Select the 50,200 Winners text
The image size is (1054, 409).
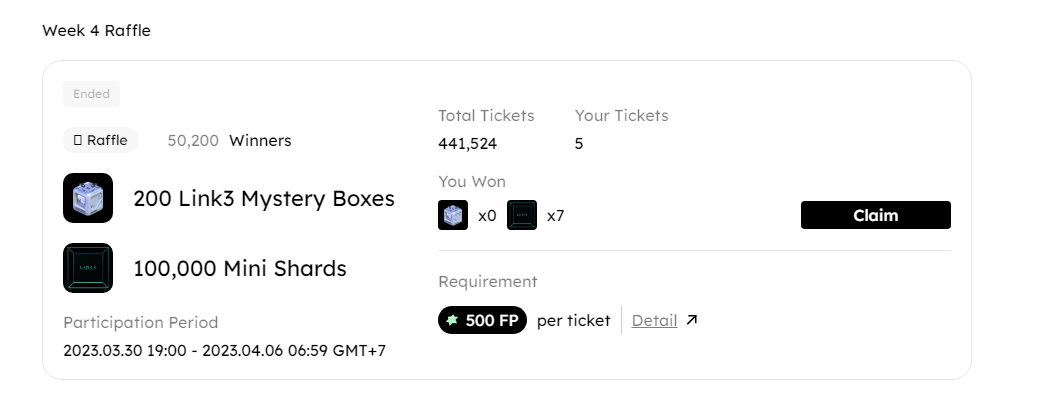229,140
